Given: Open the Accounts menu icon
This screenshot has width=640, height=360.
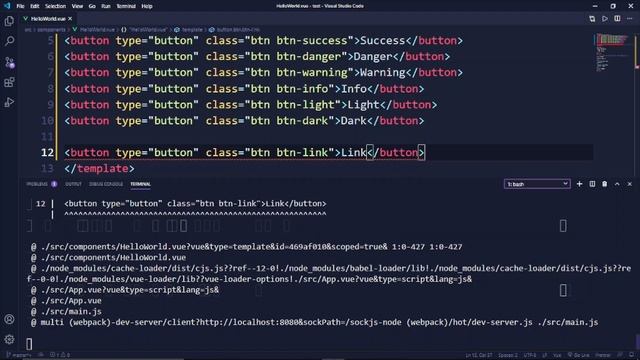Looking at the screenshot, I should (x=9, y=319).
